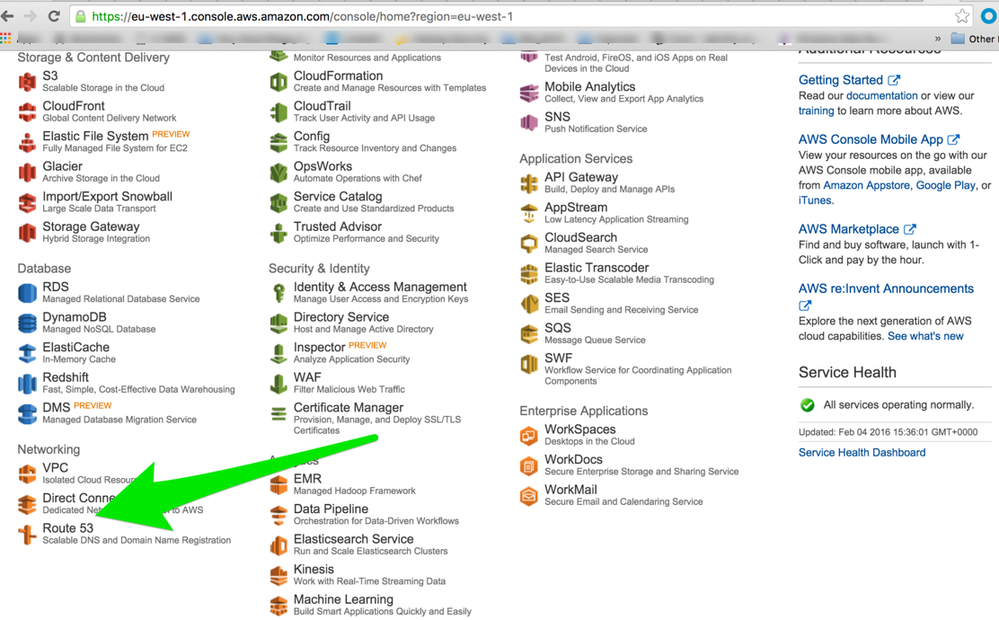
Task: Open the S3 service icon
Action: pyautogui.click(x=27, y=82)
